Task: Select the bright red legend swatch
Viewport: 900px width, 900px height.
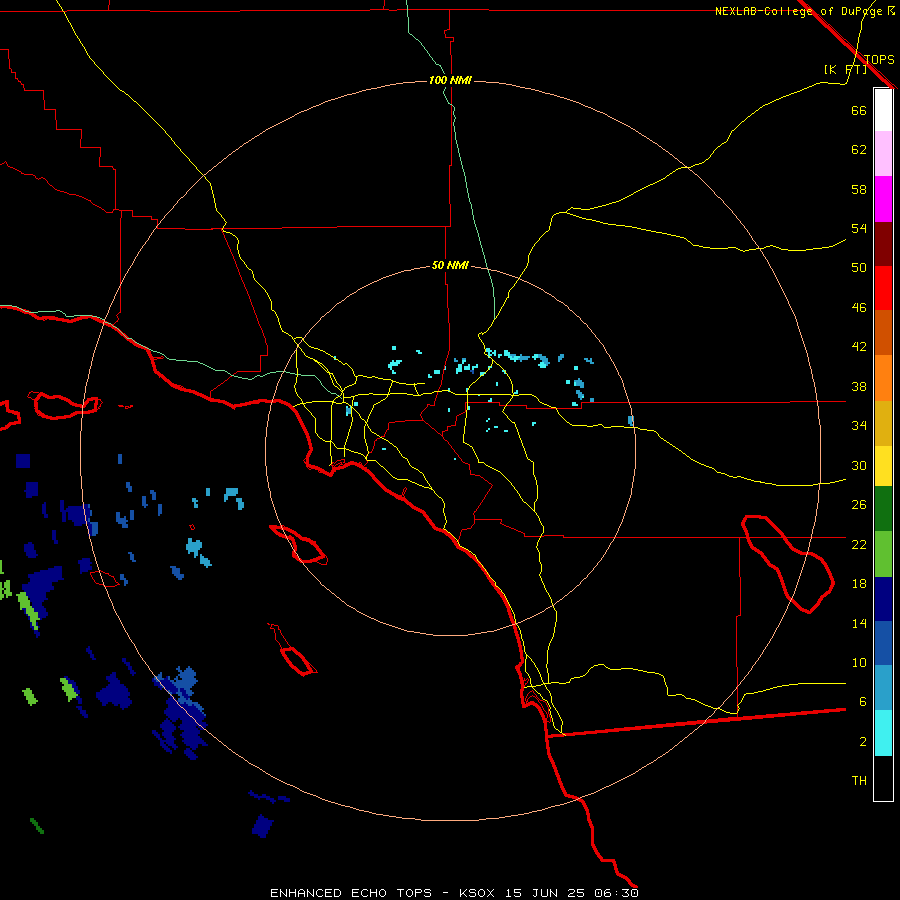Action: (x=883, y=288)
